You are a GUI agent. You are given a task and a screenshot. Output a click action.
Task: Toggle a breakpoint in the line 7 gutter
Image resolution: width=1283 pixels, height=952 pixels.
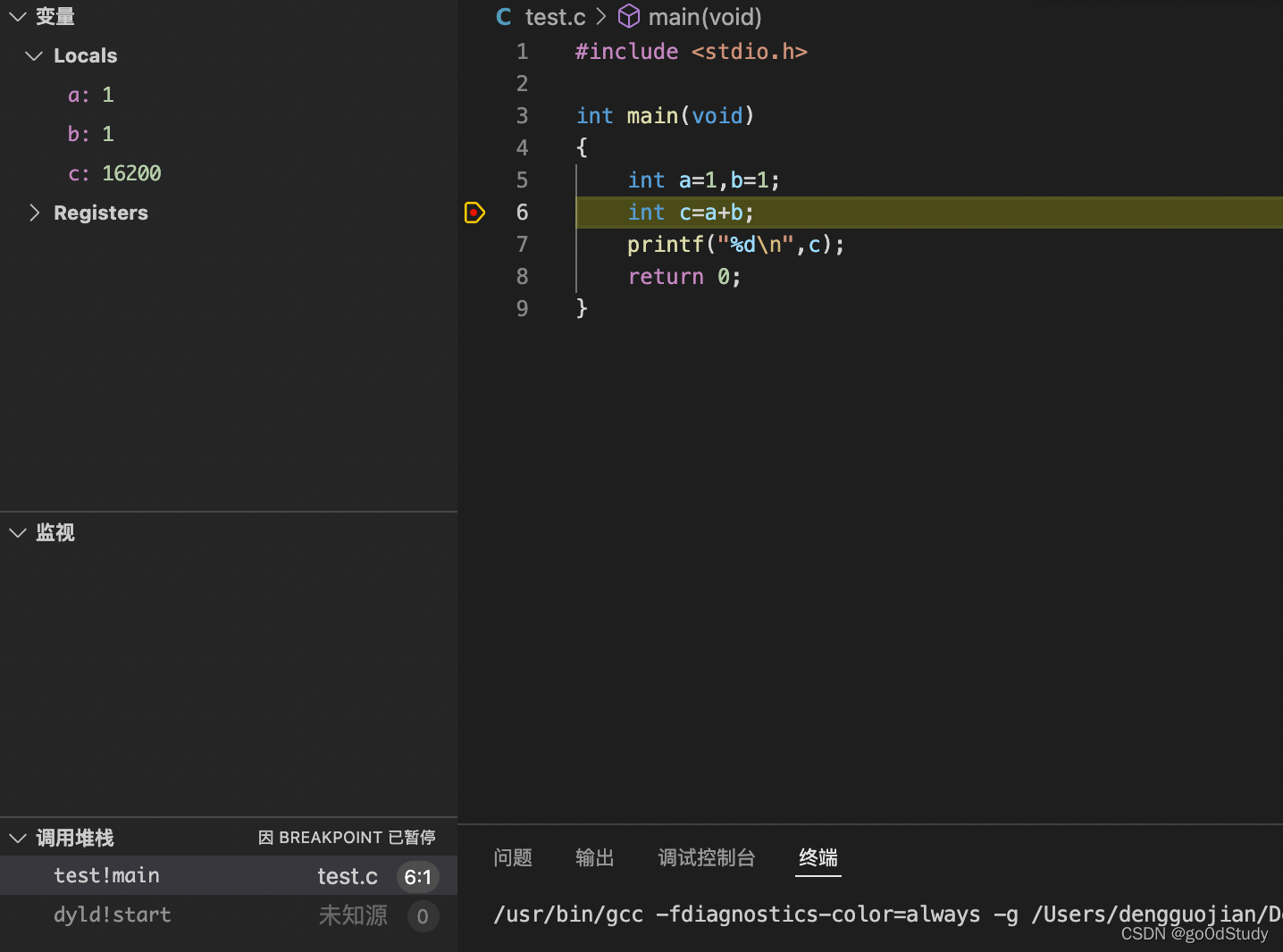(474, 244)
